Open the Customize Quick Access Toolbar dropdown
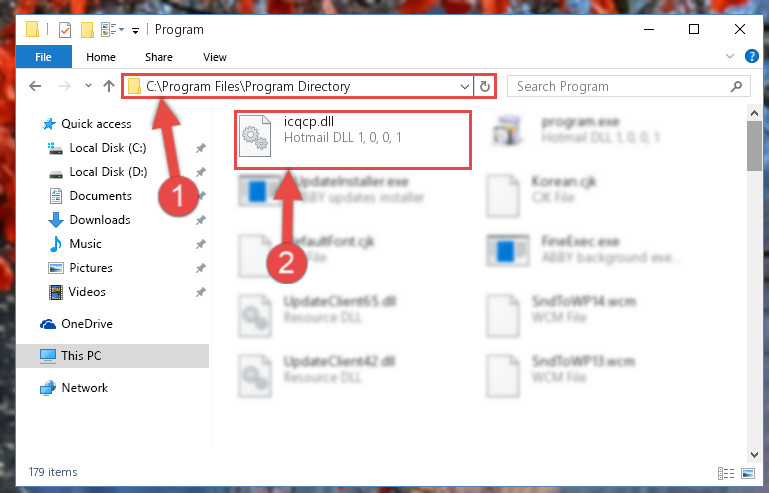Screen dimensions: 769x493 (135, 31)
